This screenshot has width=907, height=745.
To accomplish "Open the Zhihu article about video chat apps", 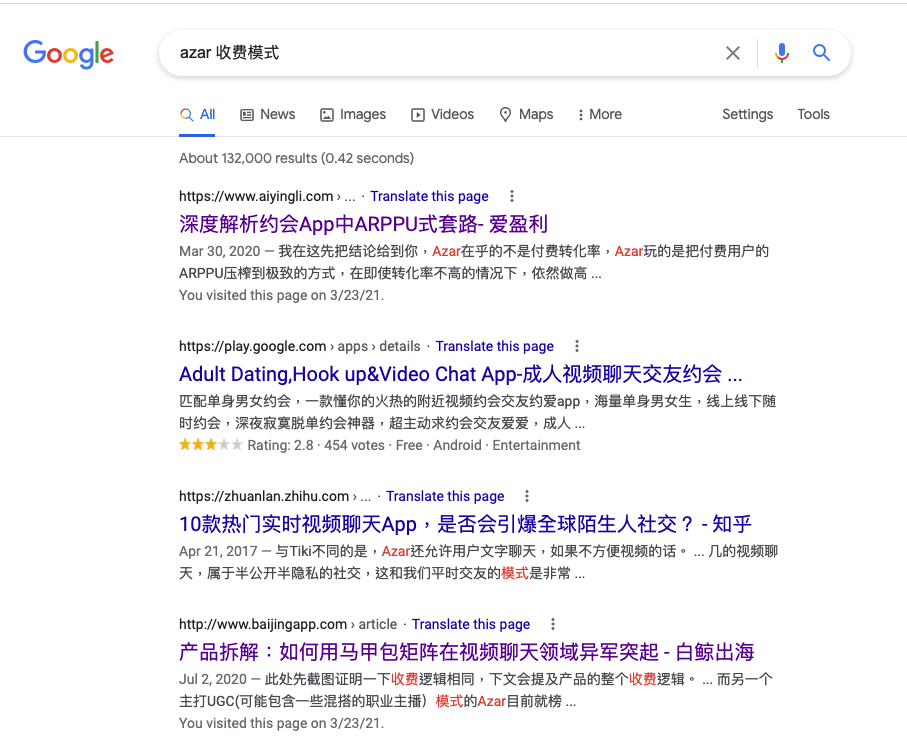I will click(465, 524).
